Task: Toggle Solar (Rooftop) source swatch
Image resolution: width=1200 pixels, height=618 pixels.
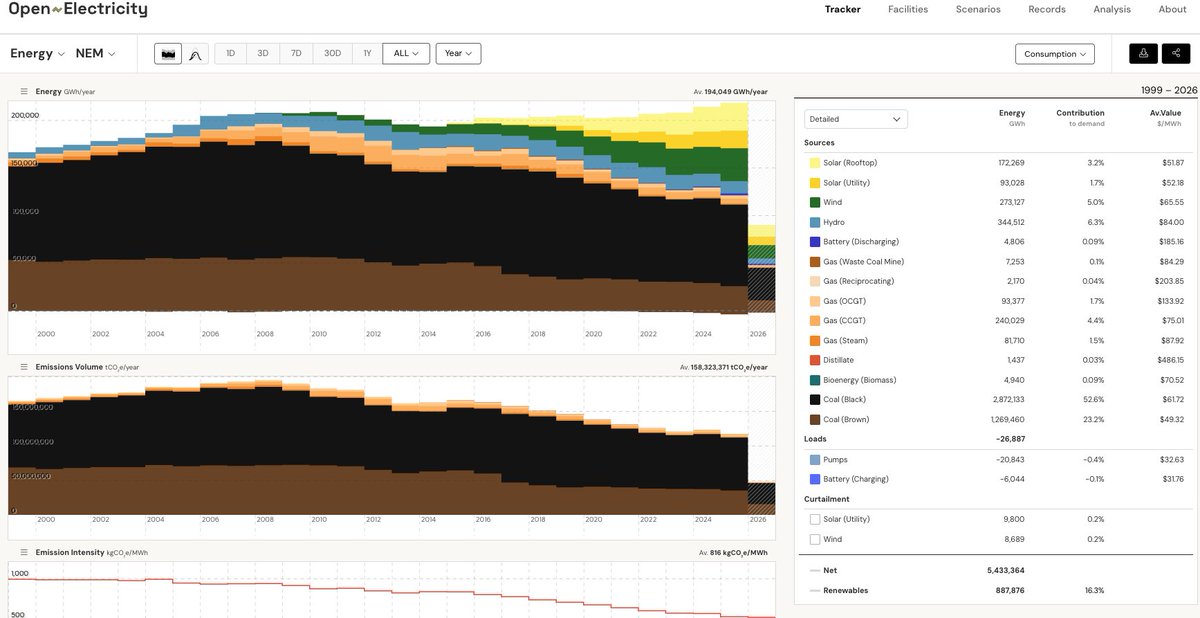Action: tap(815, 163)
